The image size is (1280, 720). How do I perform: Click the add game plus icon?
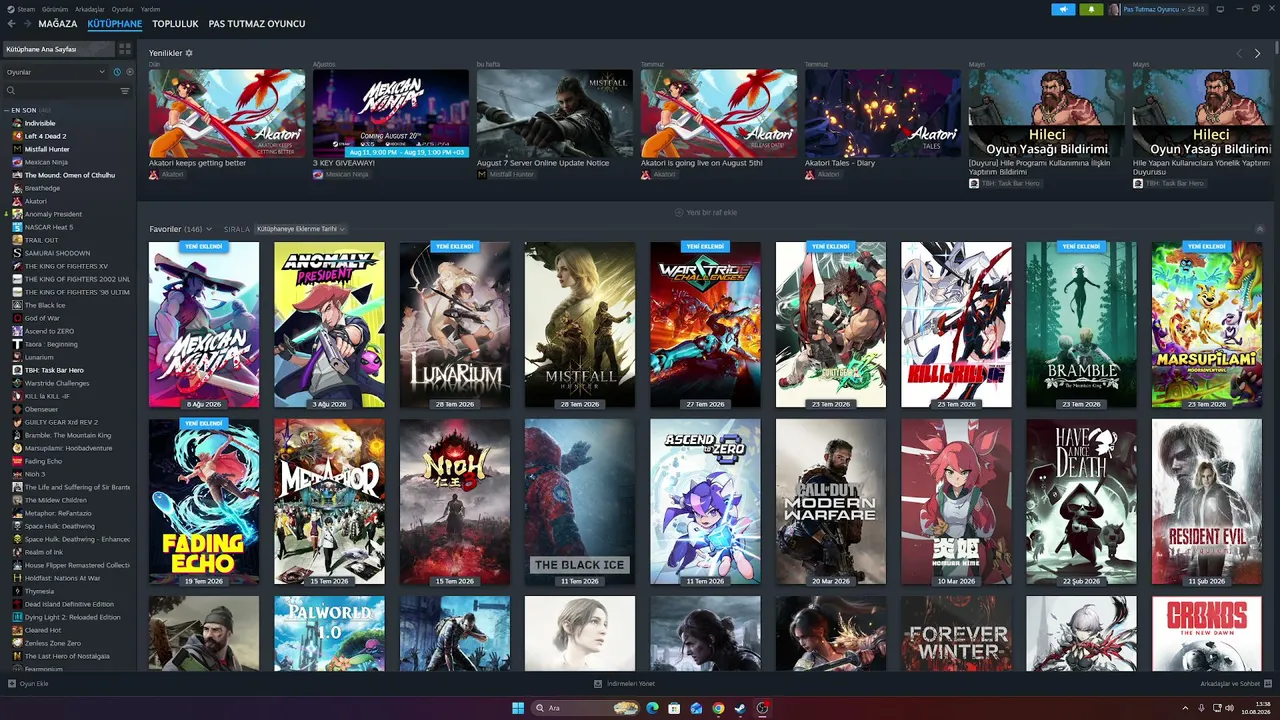12,684
